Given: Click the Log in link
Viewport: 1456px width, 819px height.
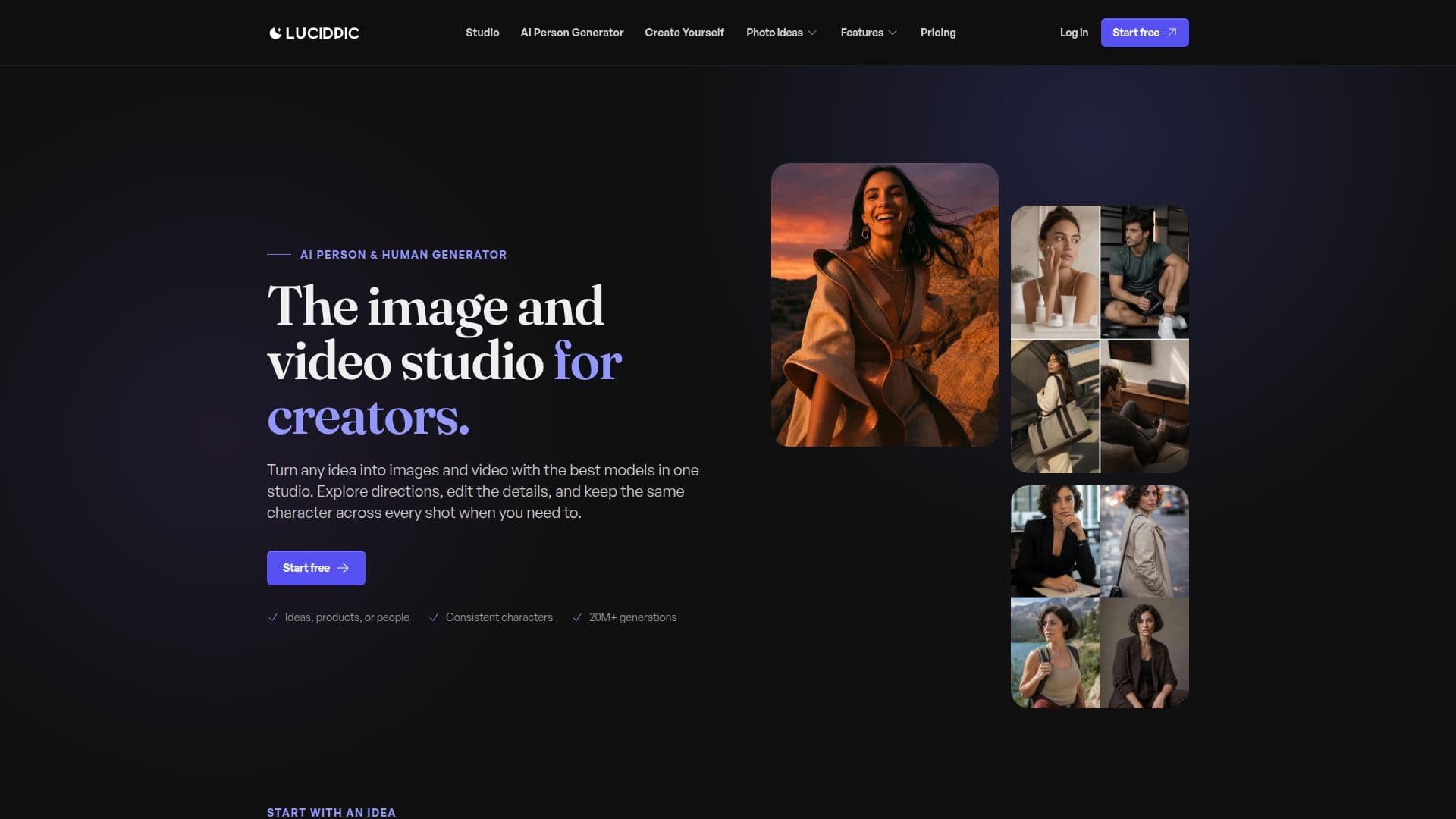Looking at the screenshot, I should (x=1074, y=33).
